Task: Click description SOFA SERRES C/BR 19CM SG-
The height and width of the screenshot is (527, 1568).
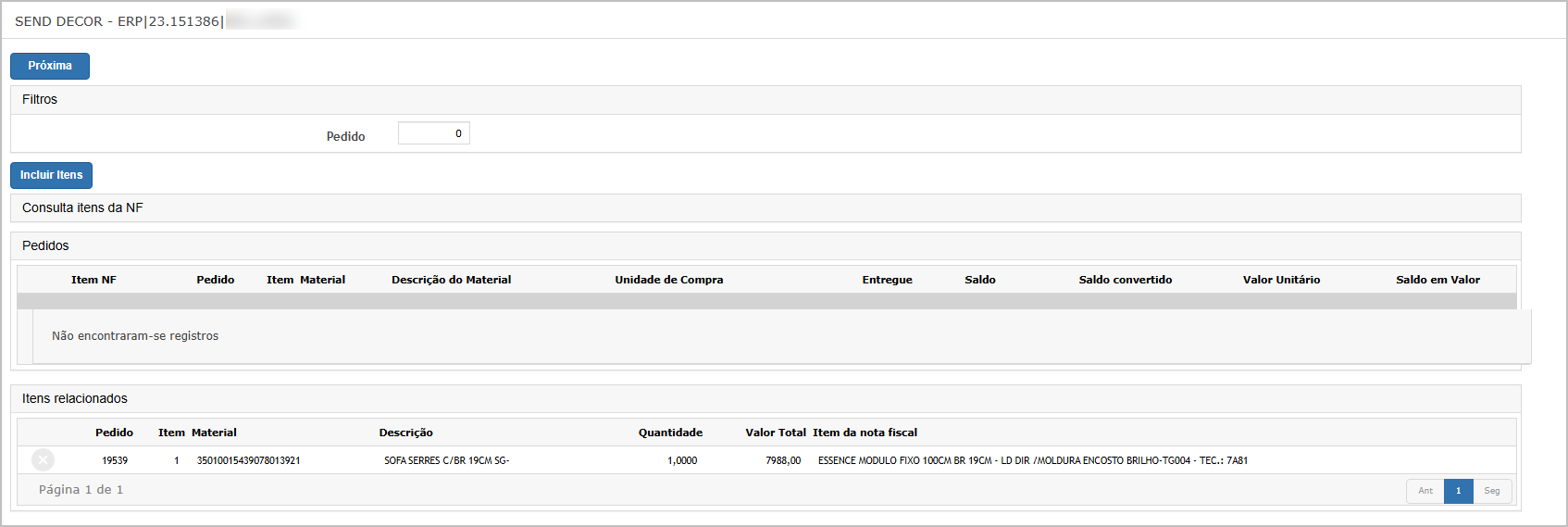Action: (x=447, y=460)
